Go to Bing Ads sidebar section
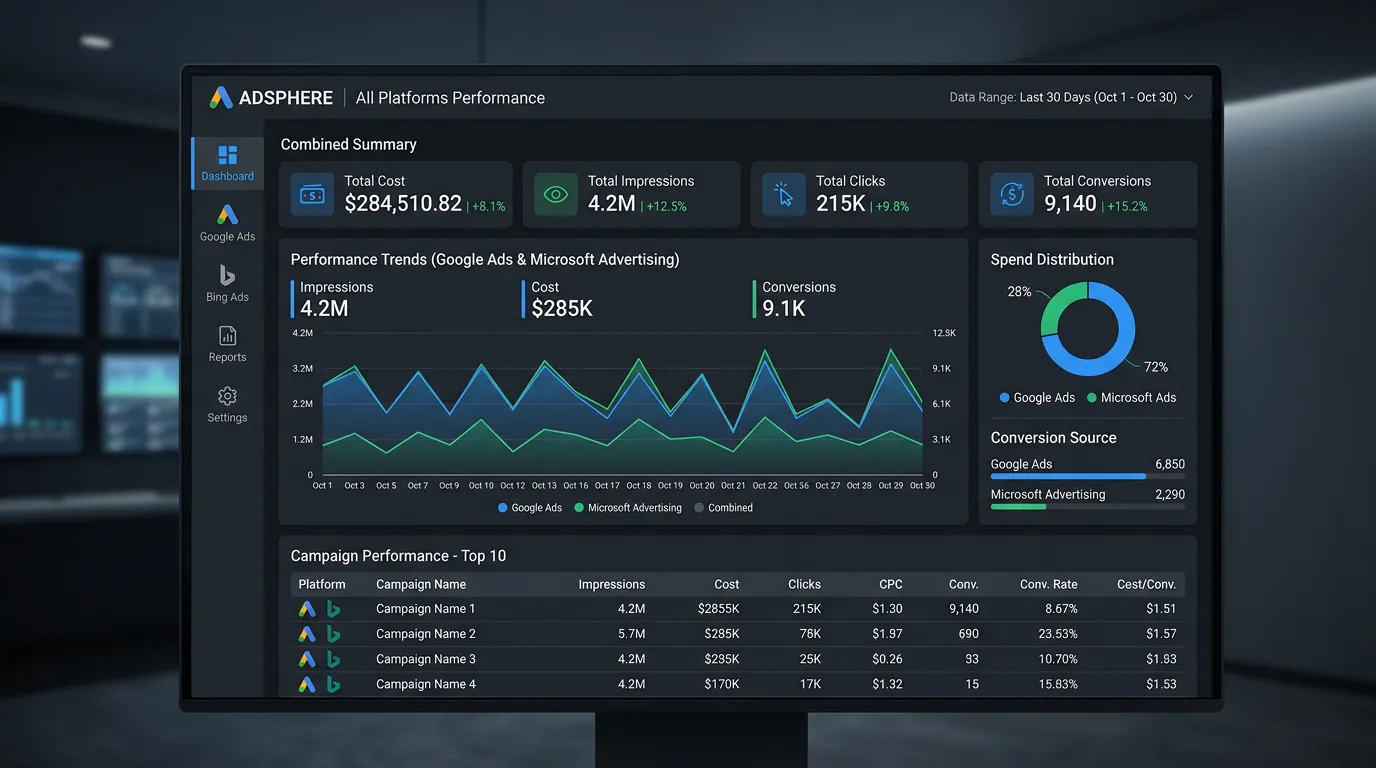 [x=228, y=283]
